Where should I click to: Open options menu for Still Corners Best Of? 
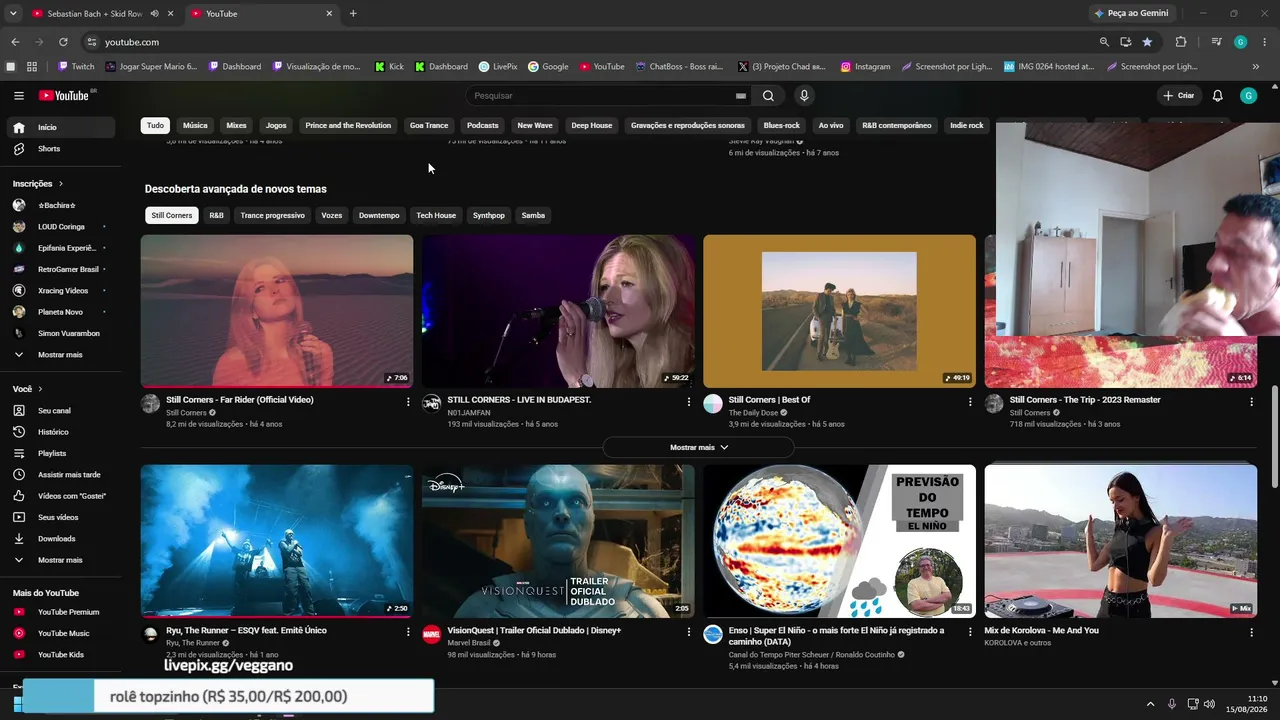[x=969, y=402]
